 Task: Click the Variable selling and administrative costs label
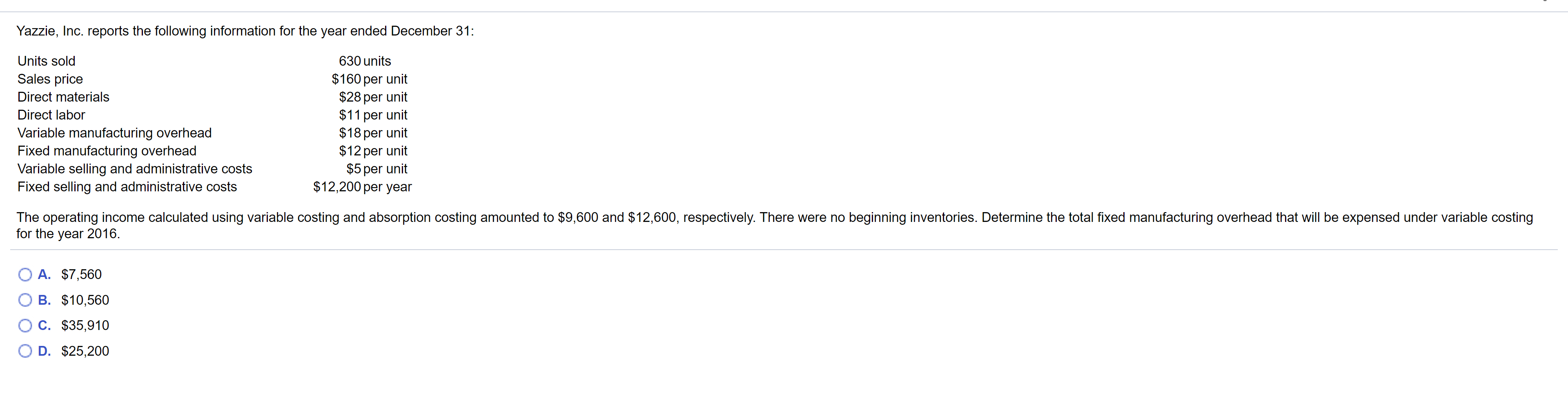[x=134, y=169]
